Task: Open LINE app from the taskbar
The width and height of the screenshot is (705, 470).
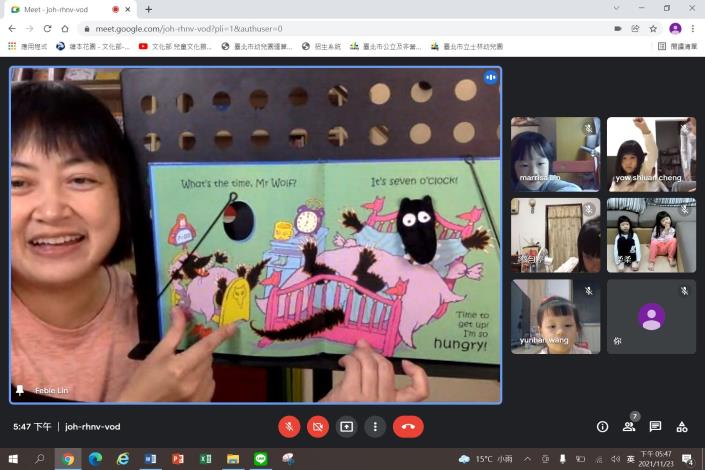Action: click(260, 459)
